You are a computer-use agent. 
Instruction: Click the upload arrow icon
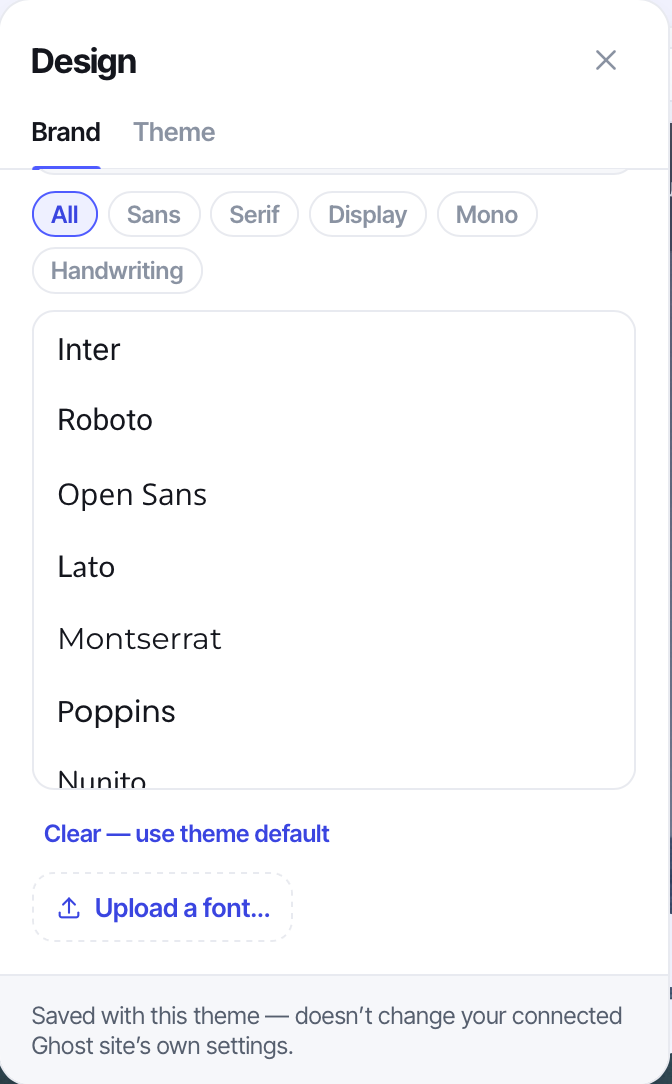pyautogui.click(x=68, y=908)
